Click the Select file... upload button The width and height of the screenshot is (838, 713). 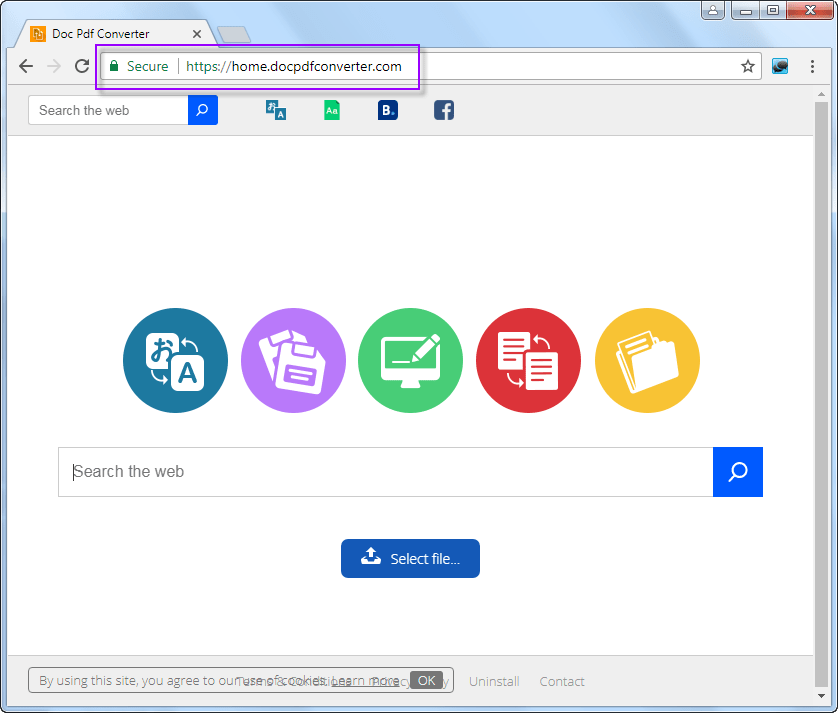[410, 559]
